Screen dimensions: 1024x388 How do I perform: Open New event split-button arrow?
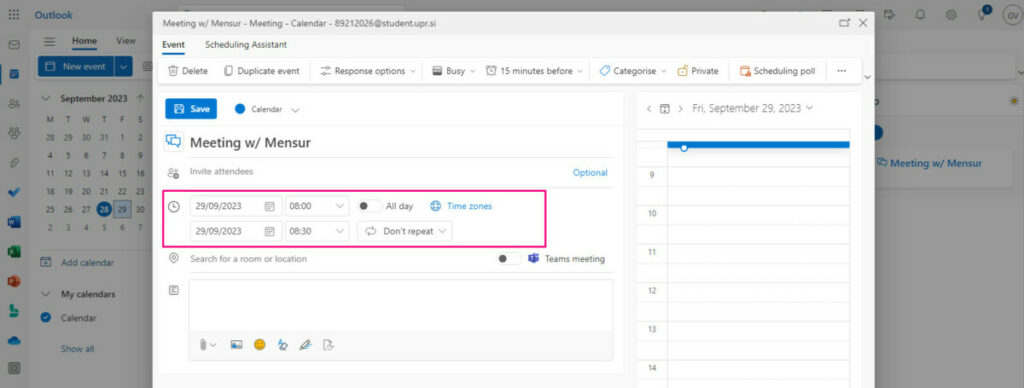pyautogui.click(x=124, y=67)
